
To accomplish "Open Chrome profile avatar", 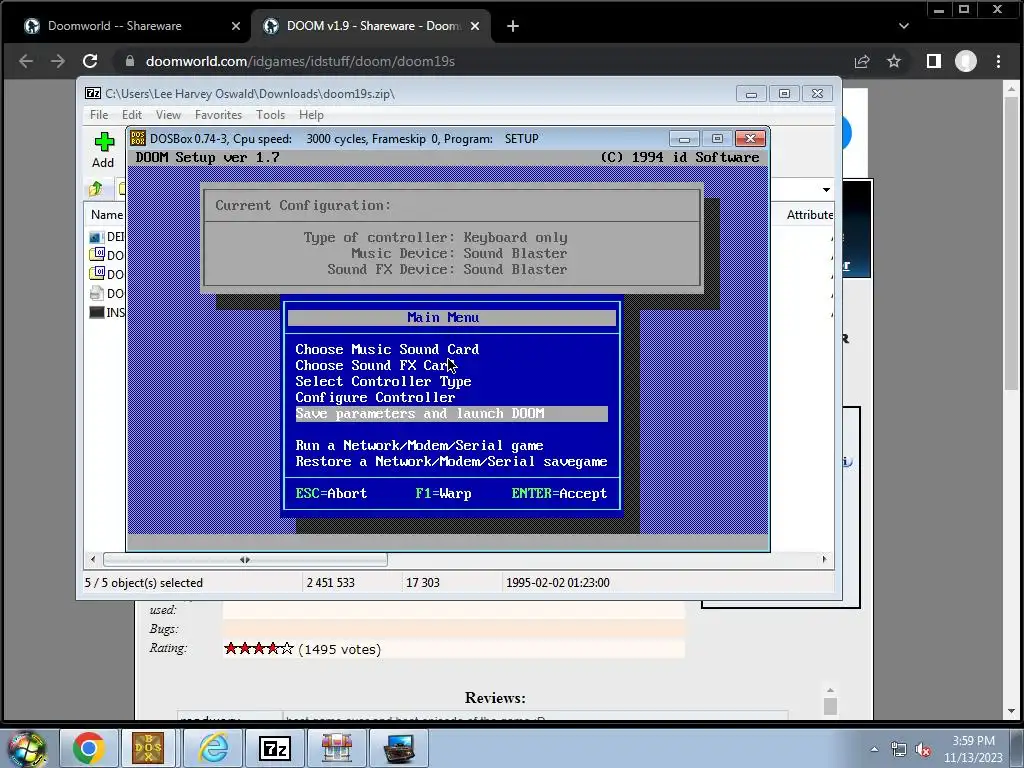I will [966, 61].
